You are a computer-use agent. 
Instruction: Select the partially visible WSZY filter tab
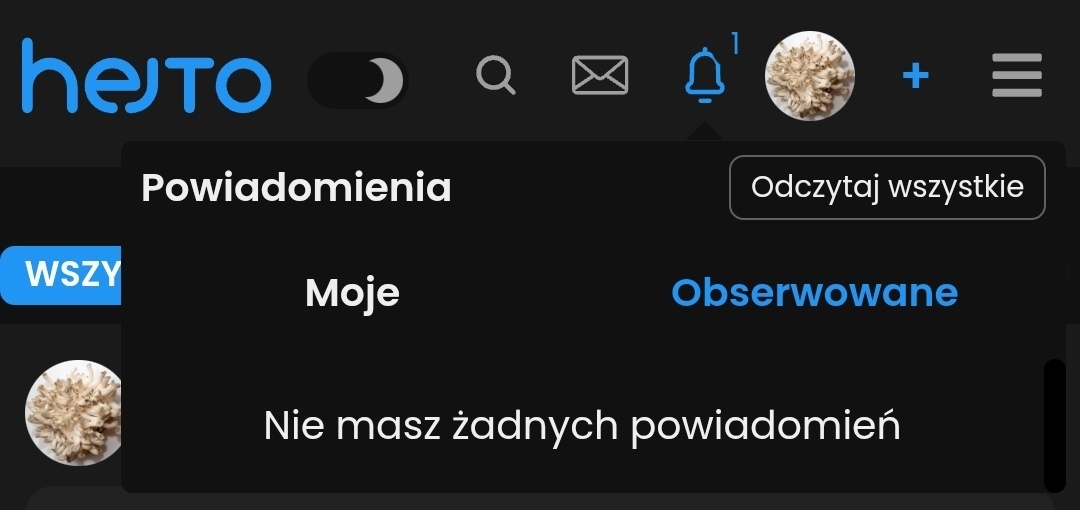[62, 274]
